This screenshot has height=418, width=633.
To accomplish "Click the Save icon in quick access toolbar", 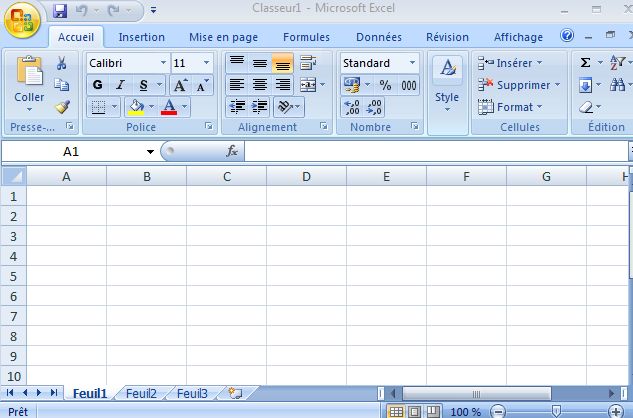I will (x=59, y=12).
